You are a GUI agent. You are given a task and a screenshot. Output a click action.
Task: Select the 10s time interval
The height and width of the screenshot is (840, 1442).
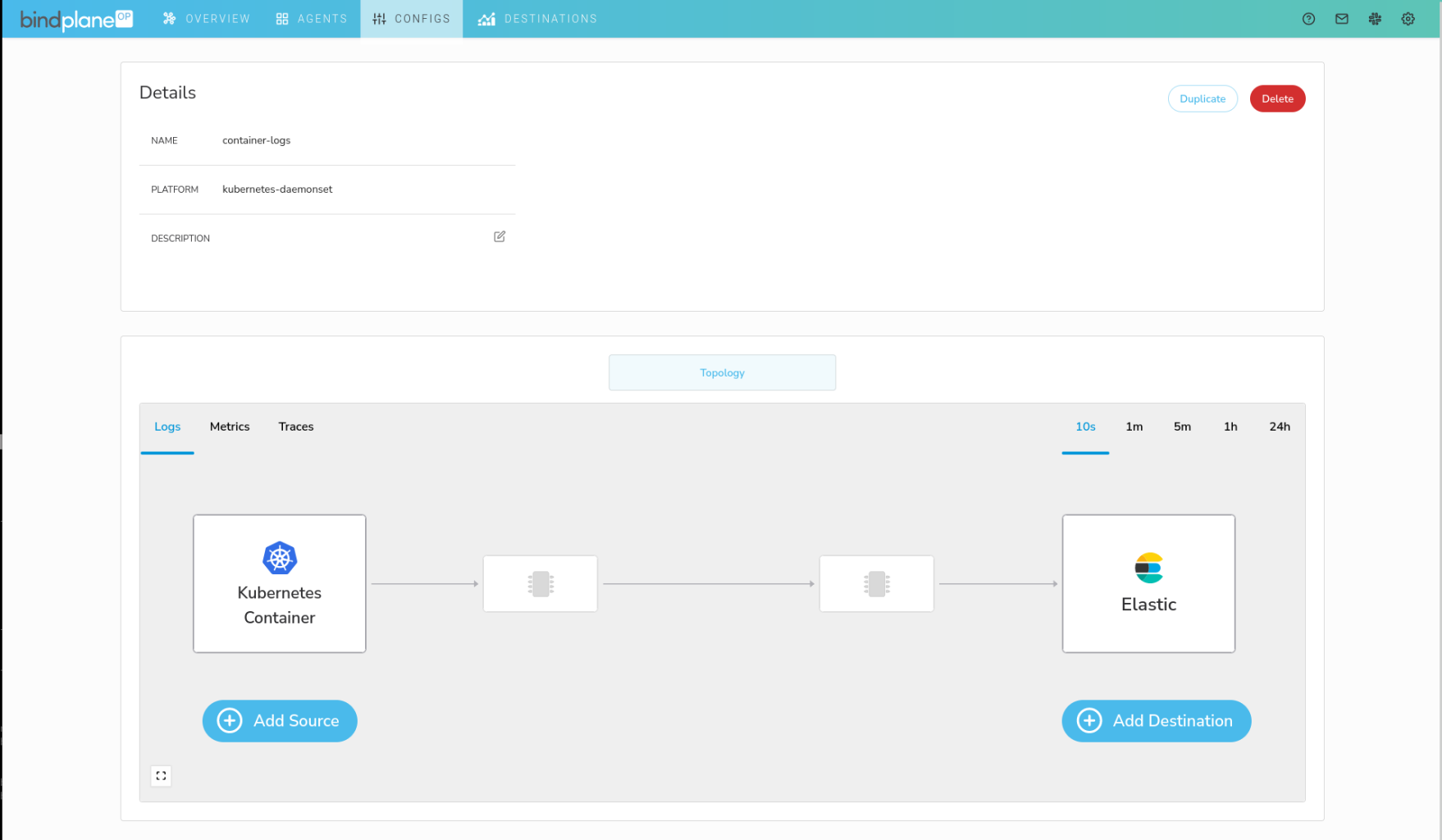(1085, 427)
